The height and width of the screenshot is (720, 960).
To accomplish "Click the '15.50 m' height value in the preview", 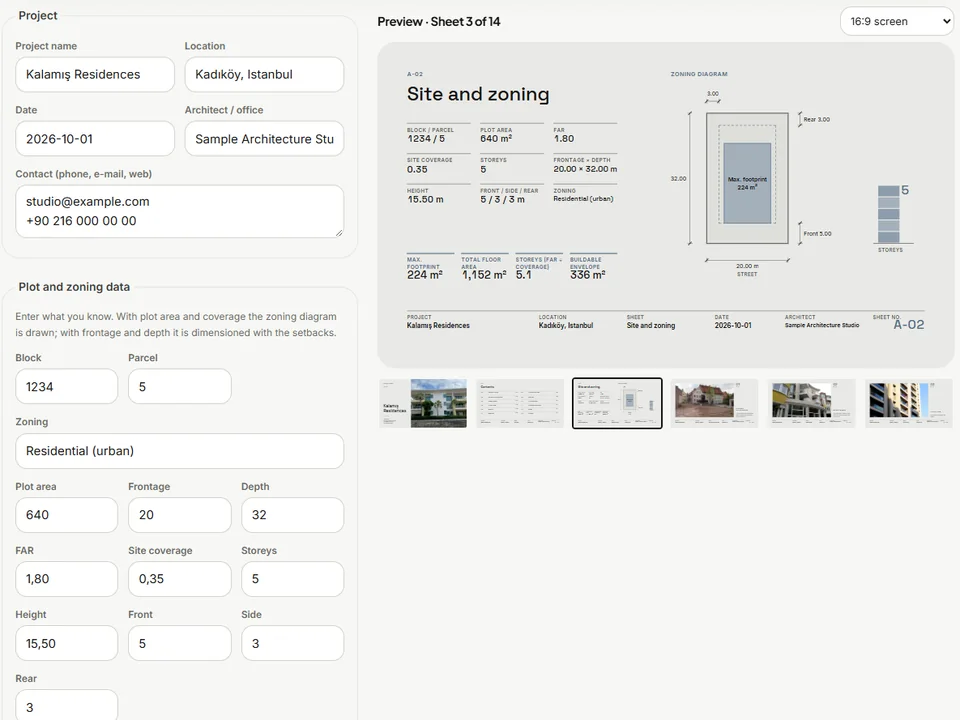I will pos(426,200).
